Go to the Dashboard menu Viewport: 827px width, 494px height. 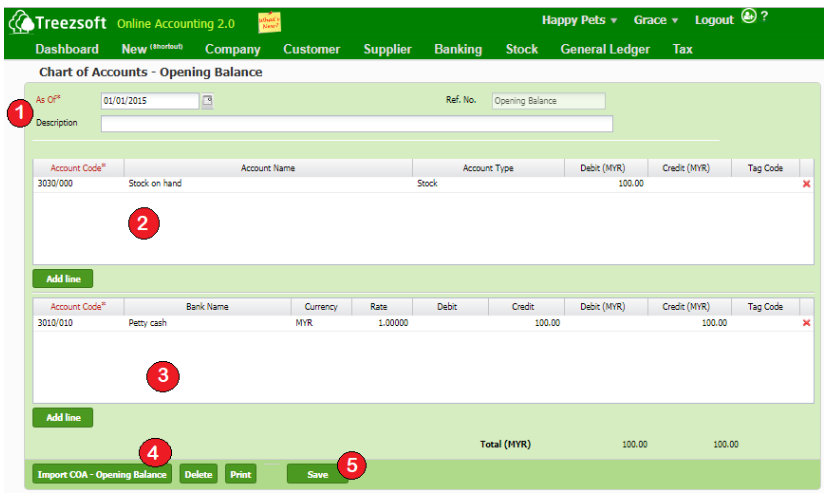(x=67, y=49)
